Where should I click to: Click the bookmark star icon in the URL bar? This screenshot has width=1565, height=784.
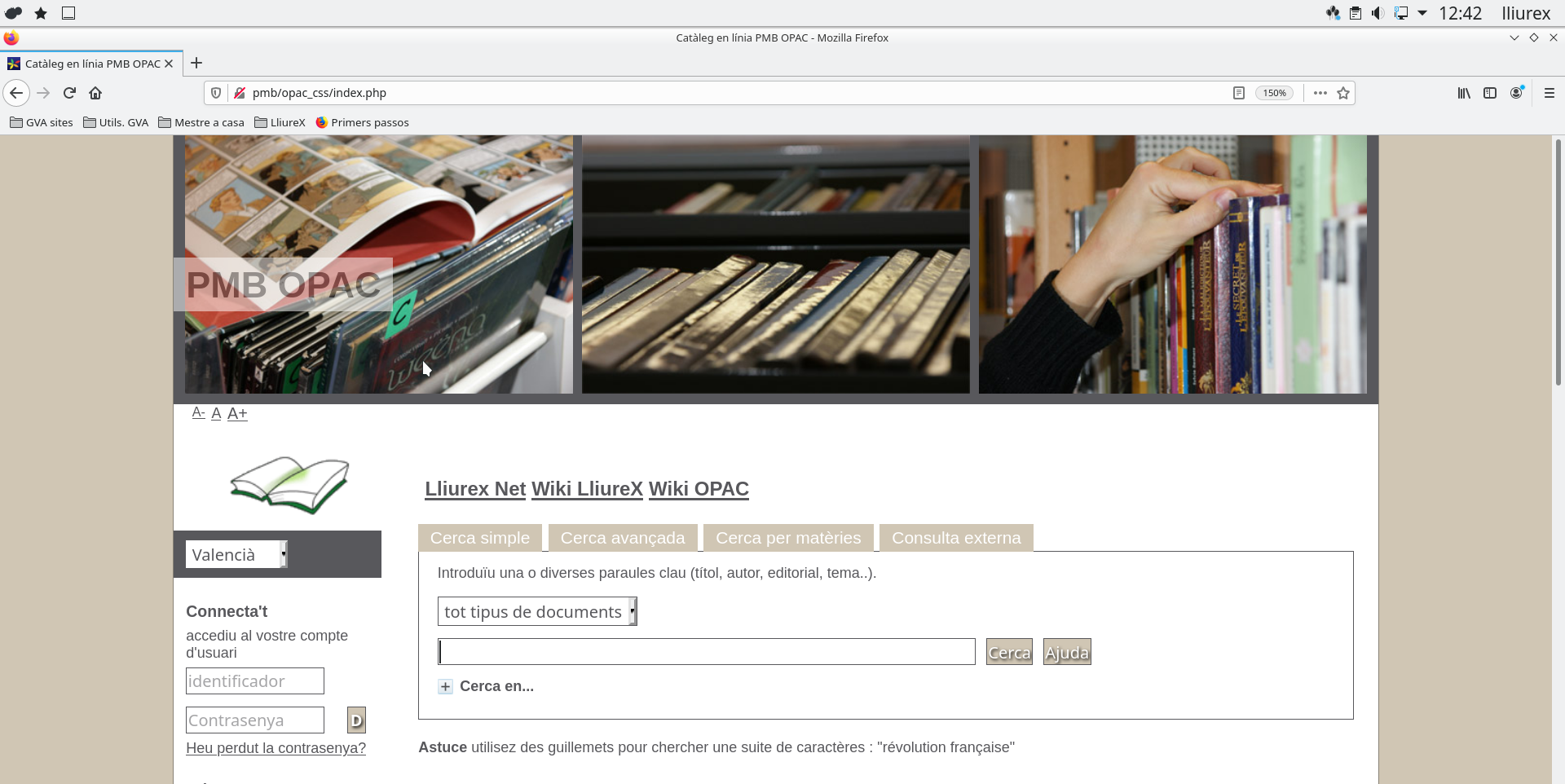pyautogui.click(x=1343, y=93)
